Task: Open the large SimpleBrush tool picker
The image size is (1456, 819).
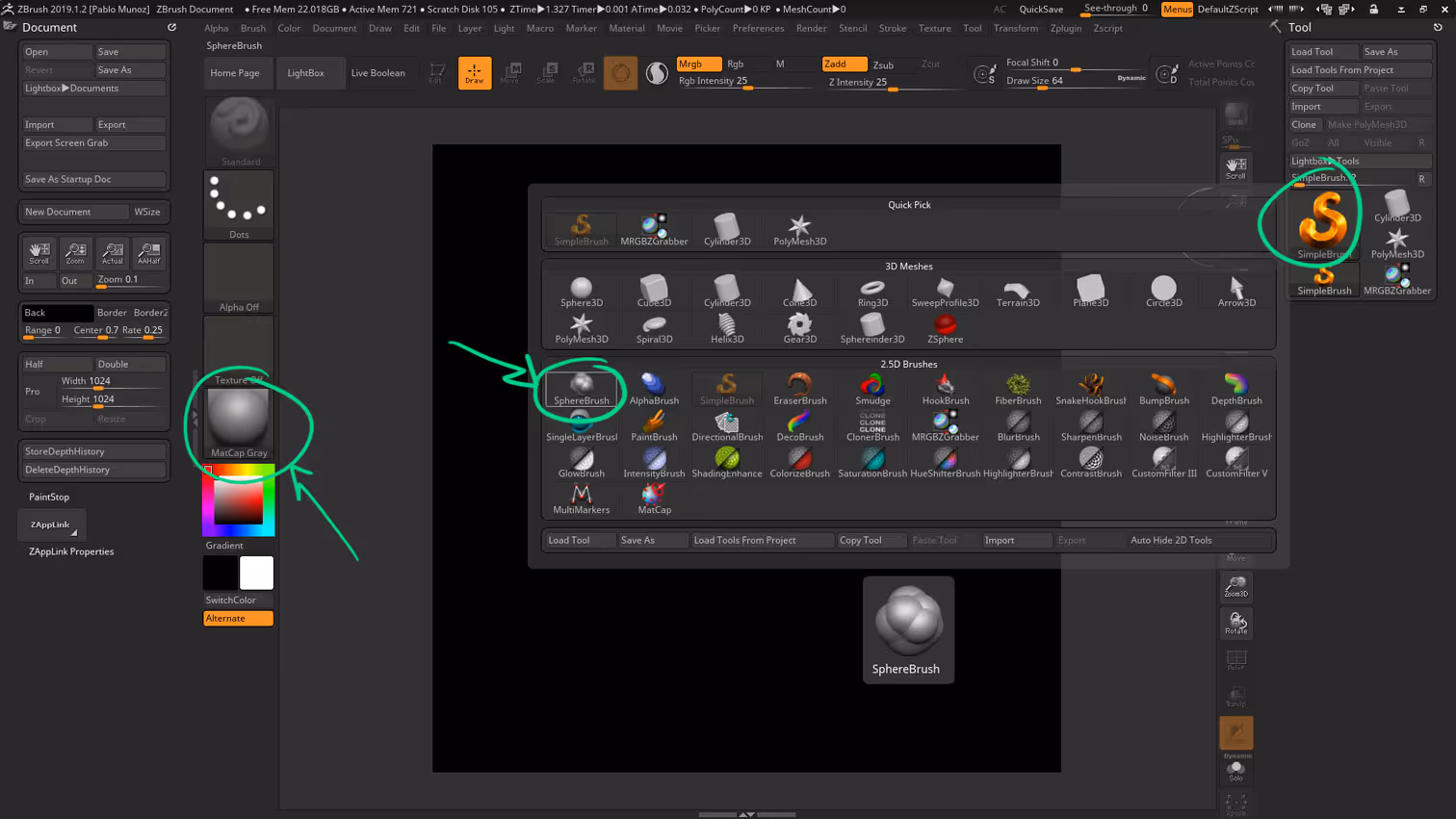Action: pos(1324,224)
